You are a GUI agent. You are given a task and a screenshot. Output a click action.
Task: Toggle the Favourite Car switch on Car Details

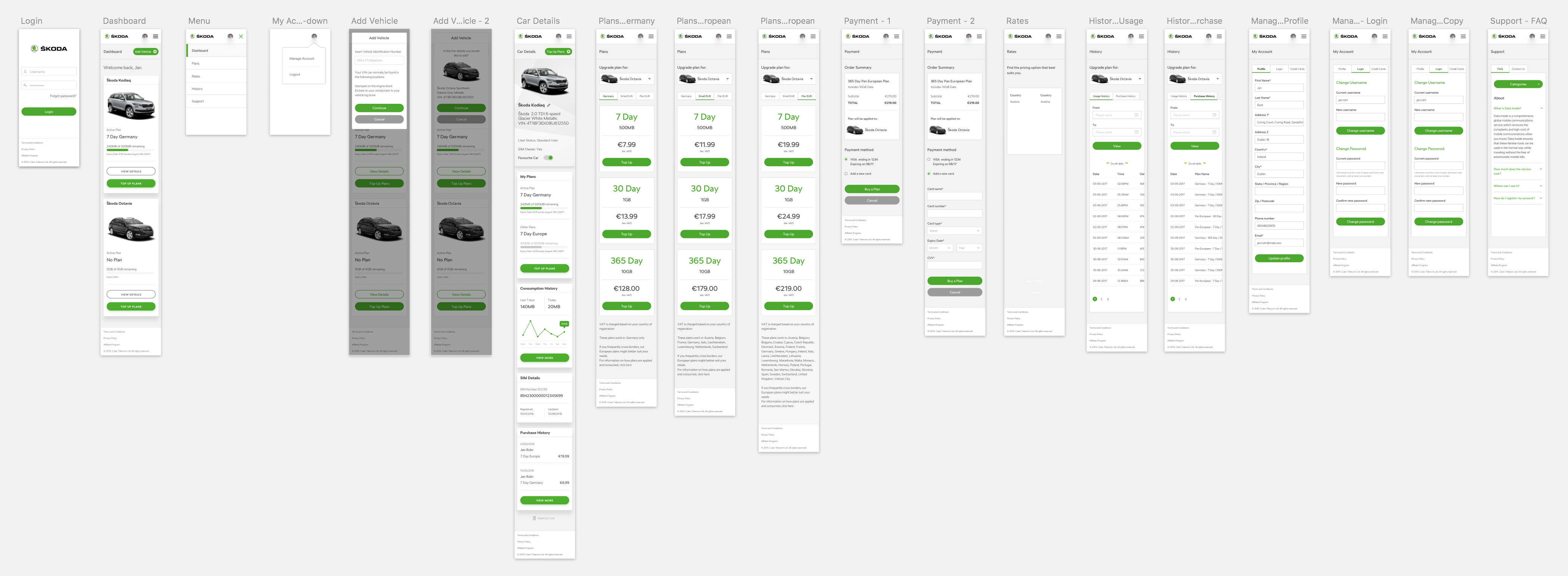coord(549,158)
